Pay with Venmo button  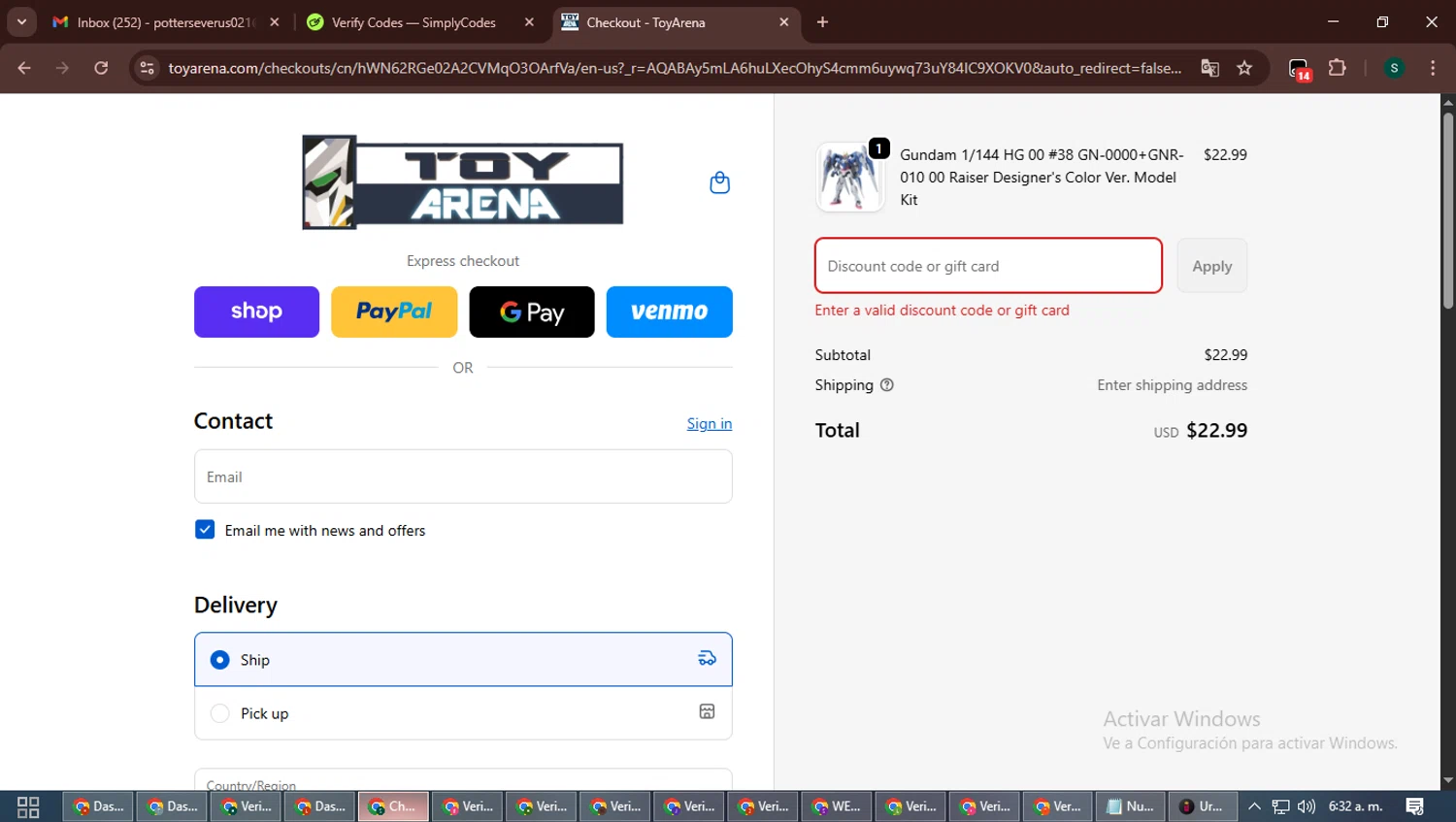tap(670, 312)
